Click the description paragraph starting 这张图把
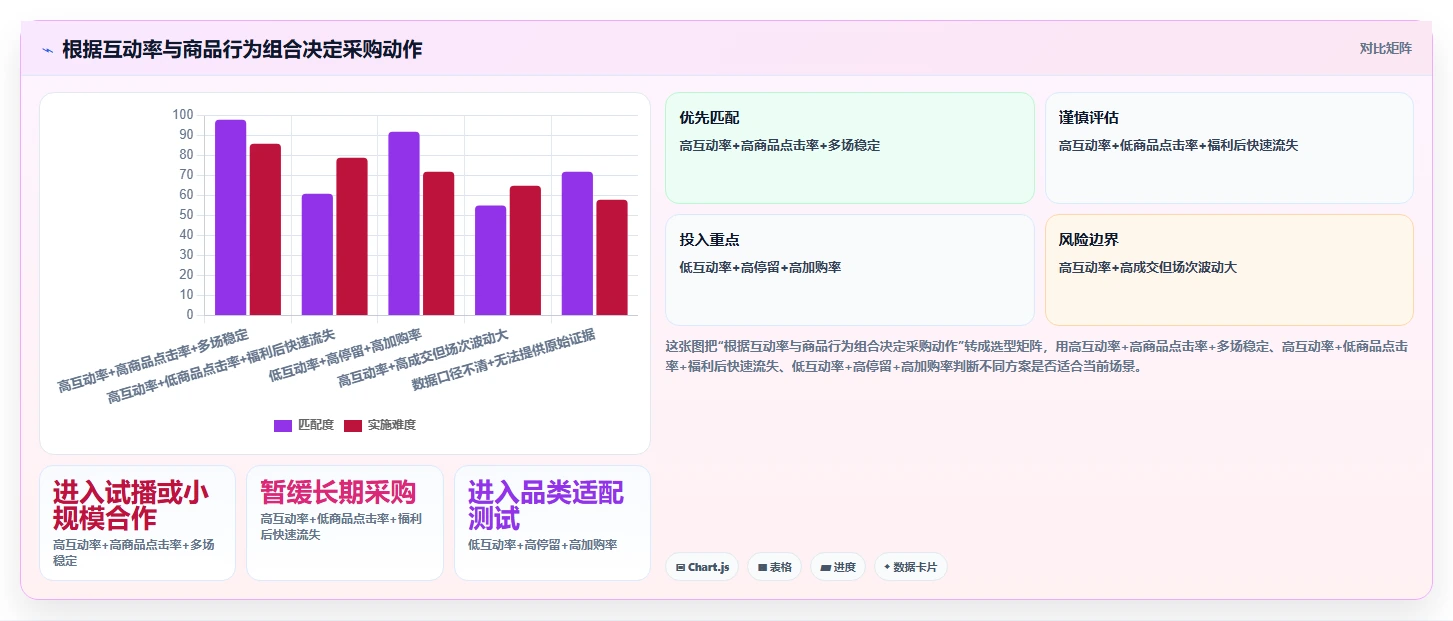Screen dimensions: 1453x621 click(x=1038, y=356)
